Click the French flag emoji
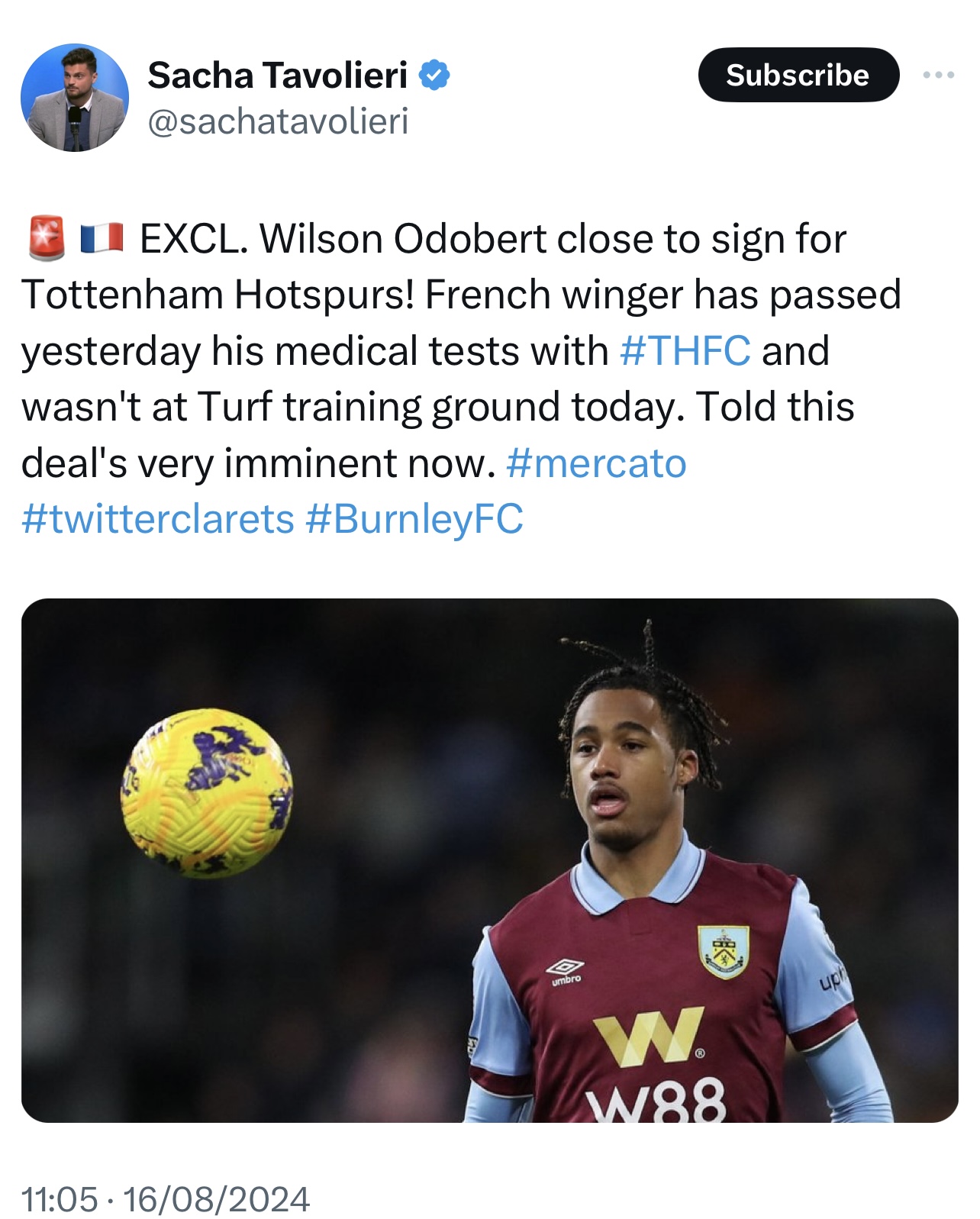The image size is (980, 1219). pos(102,238)
